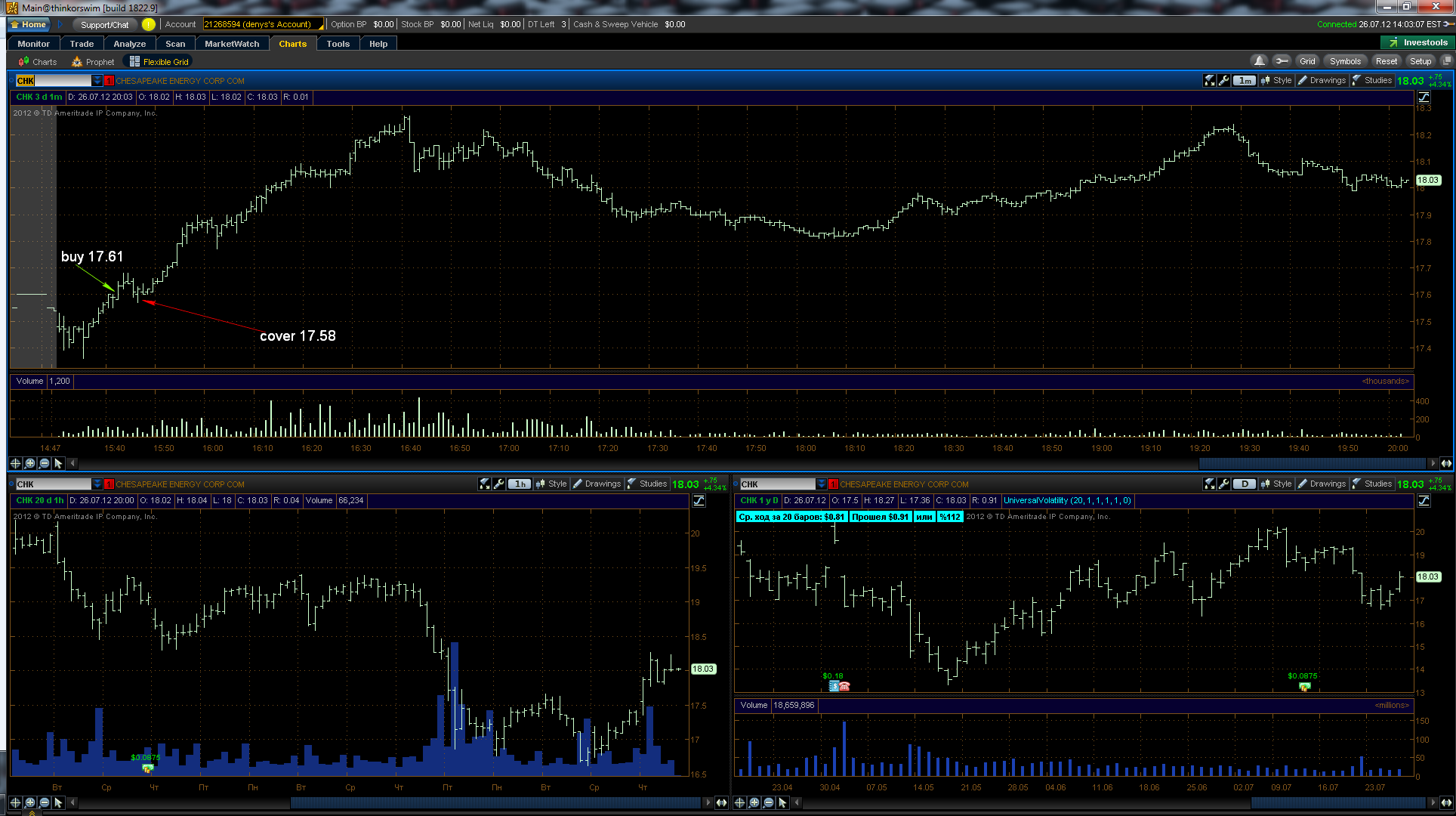Zoom in using top chart magnifier plus
The width and height of the screenshot is (1456, 816).
point(29,463)
